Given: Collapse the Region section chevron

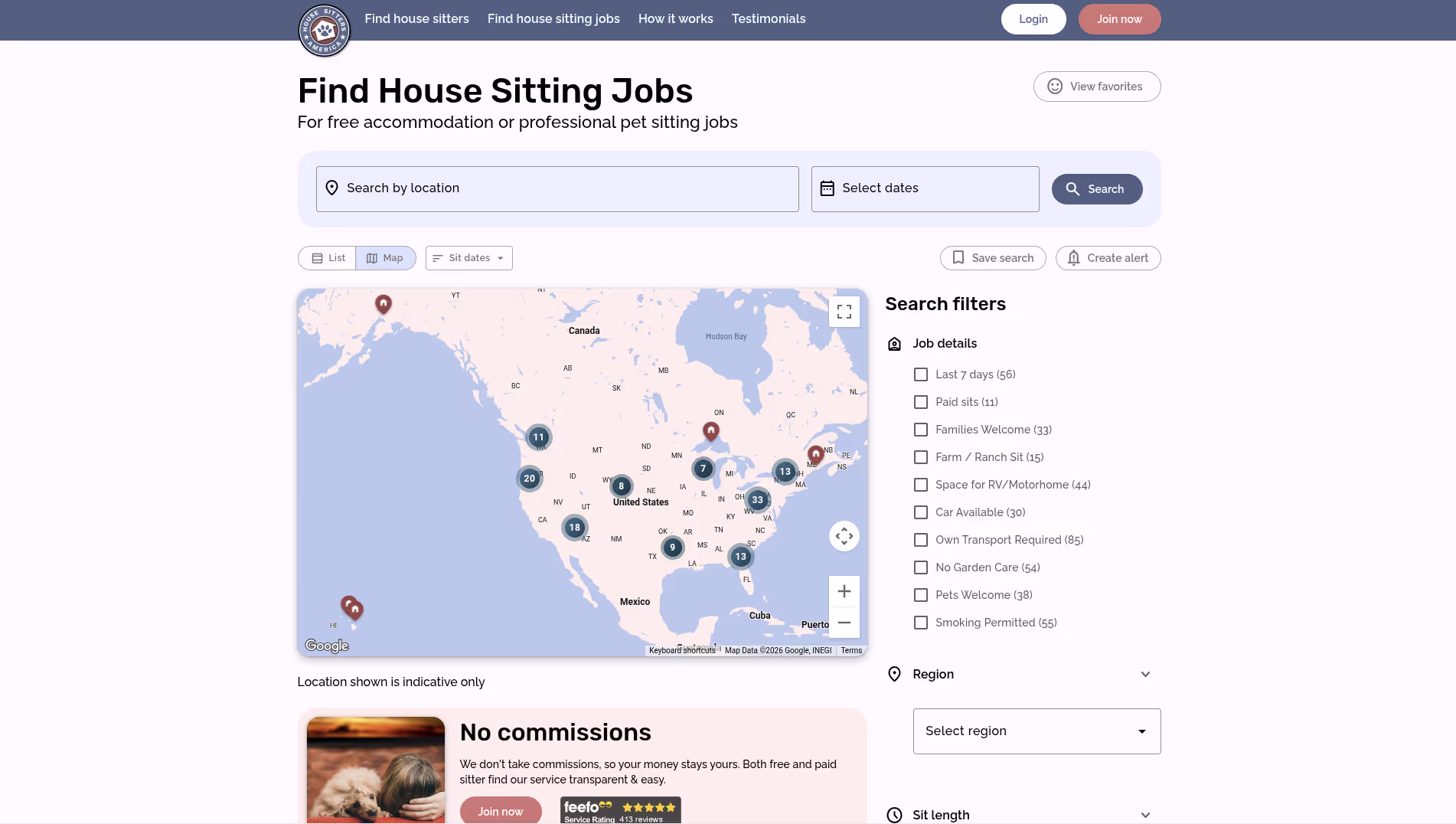Looking at the screenshot, I should pyautogui.click(x=1145, y=675).
